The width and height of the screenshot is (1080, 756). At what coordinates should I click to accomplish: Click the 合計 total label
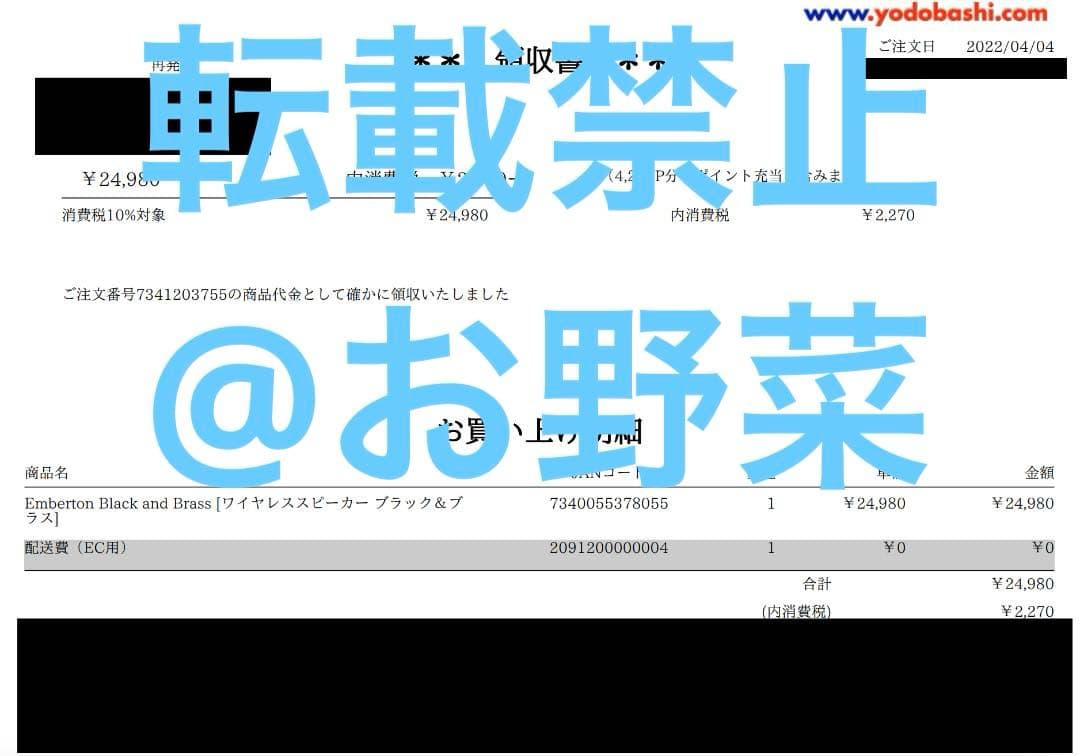(816, 583)
